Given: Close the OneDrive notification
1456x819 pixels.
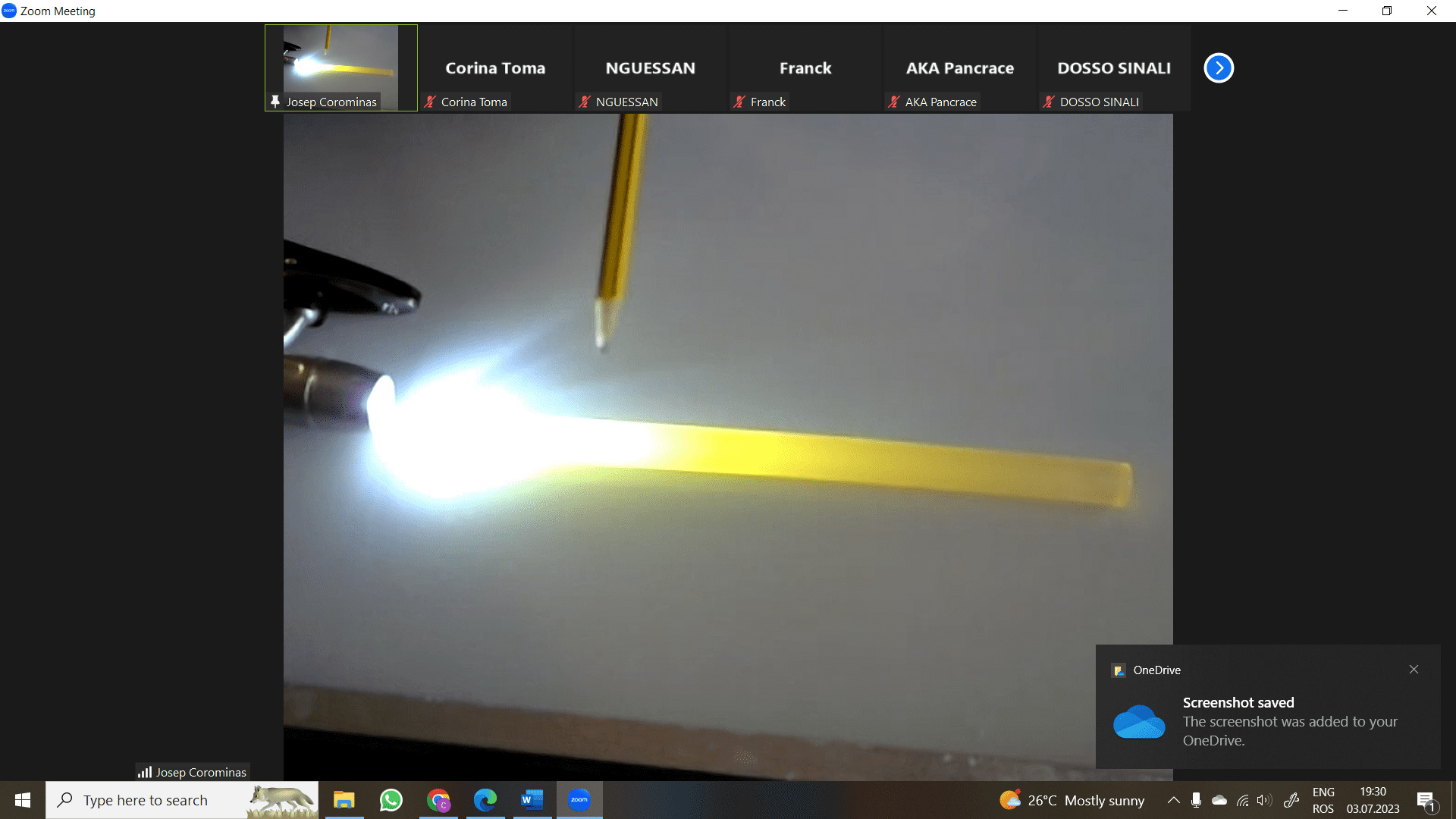Looking at the screenshot, I should 1414,669.
